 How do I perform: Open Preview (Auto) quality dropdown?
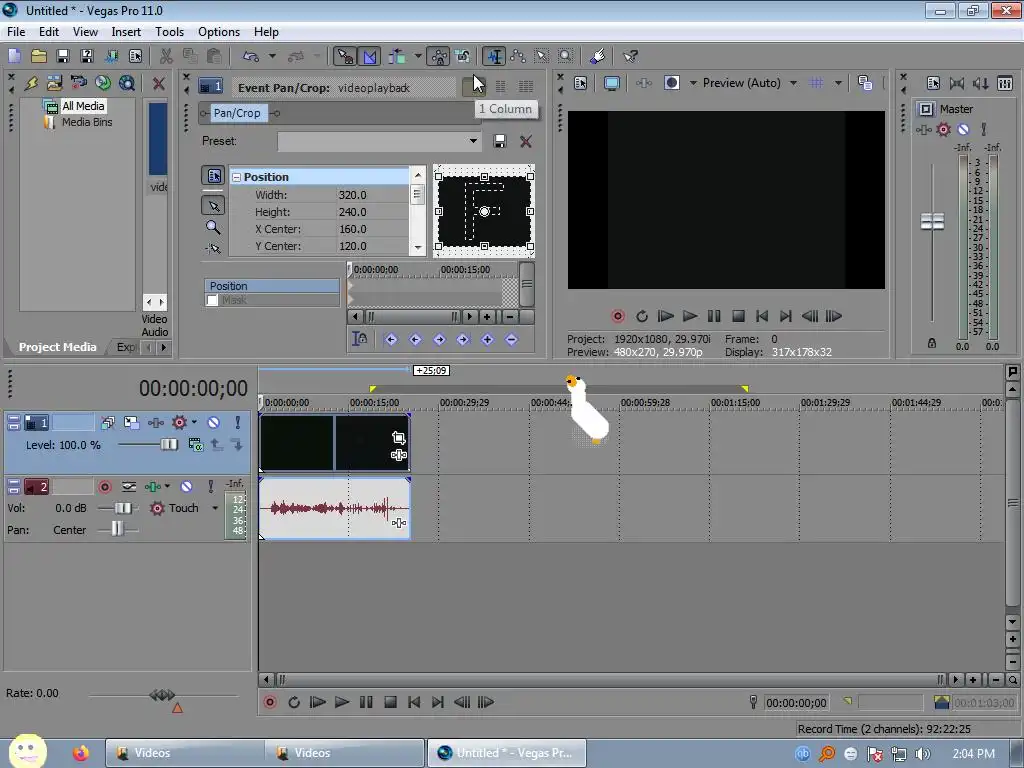coord(793,83)
